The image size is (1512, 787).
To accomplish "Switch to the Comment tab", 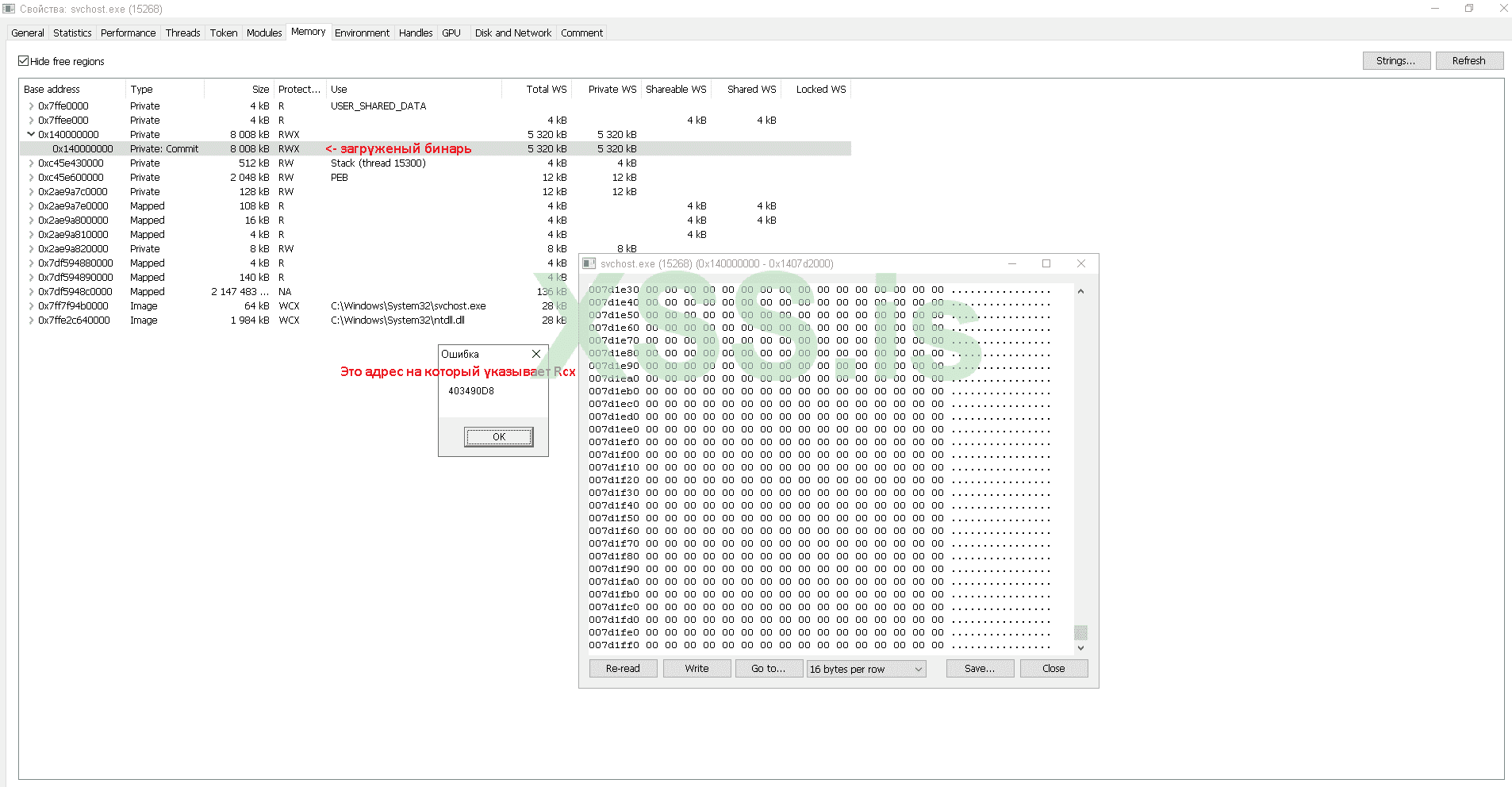I will (582, 33).
